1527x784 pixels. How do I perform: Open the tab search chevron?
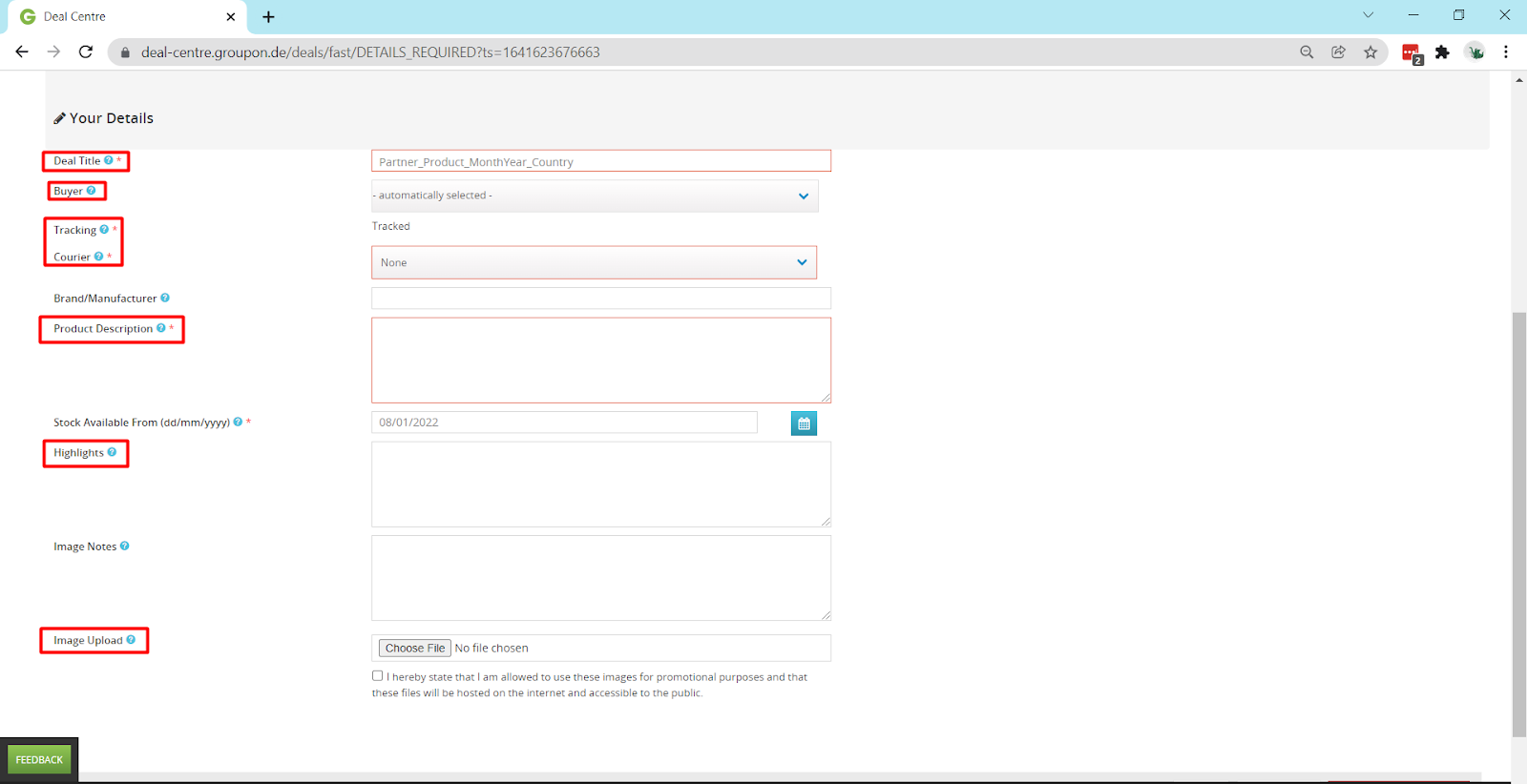point(1368,15)
